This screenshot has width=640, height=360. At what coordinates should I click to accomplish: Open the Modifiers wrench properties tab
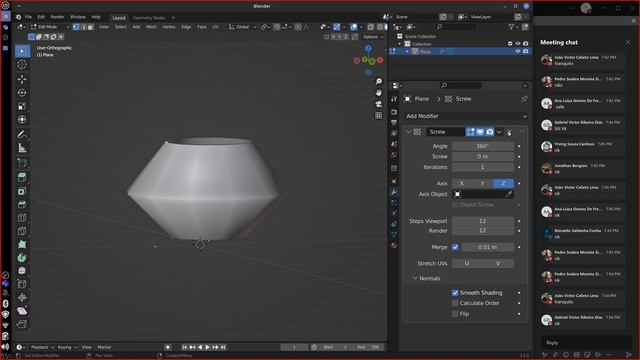[394, 192]
